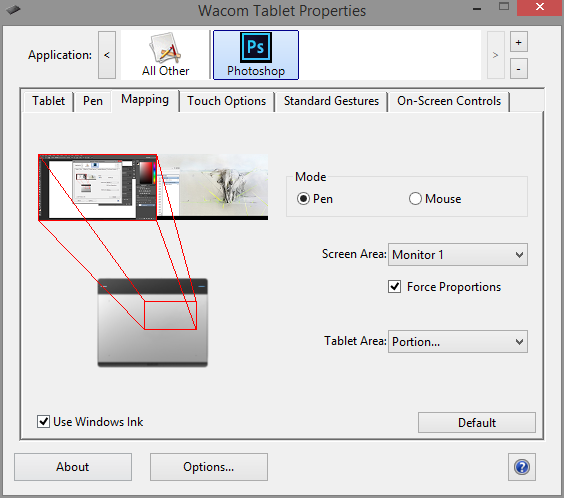This screenshot has height=498, width=564.
Task: Add an application with the plus button
Action: (x=519, y=42)
